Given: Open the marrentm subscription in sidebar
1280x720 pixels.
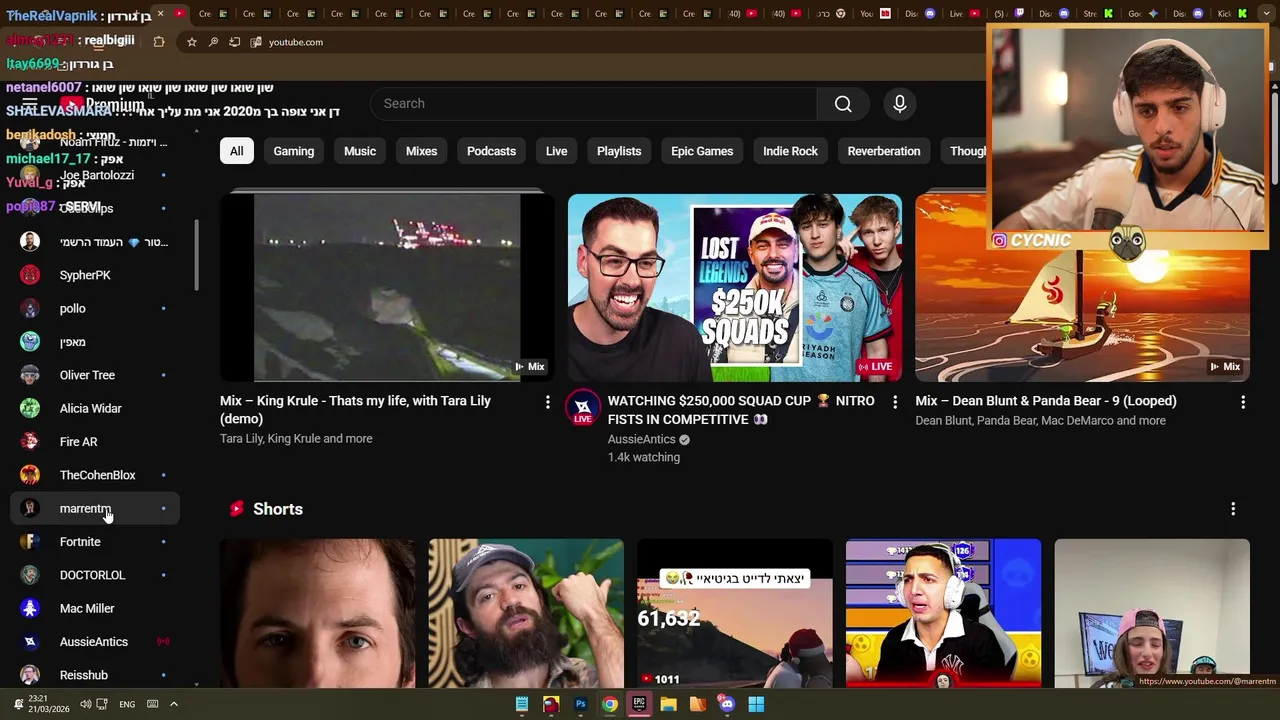Looking at the screenshot, I should click(95, 509).
